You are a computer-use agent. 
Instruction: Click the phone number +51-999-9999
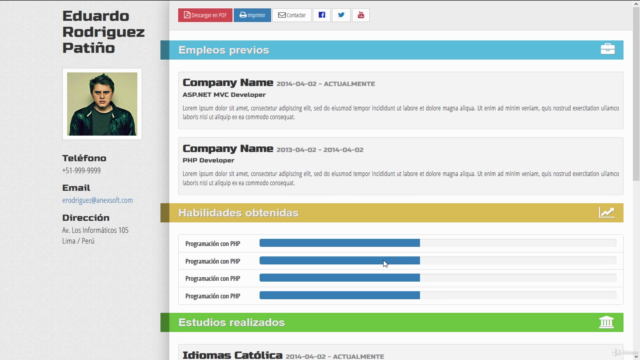pos(81,170)
